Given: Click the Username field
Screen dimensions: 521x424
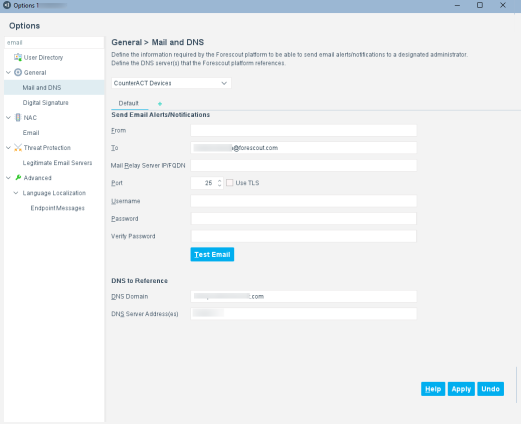Looking at the screenshot, I should coord(303,201).
